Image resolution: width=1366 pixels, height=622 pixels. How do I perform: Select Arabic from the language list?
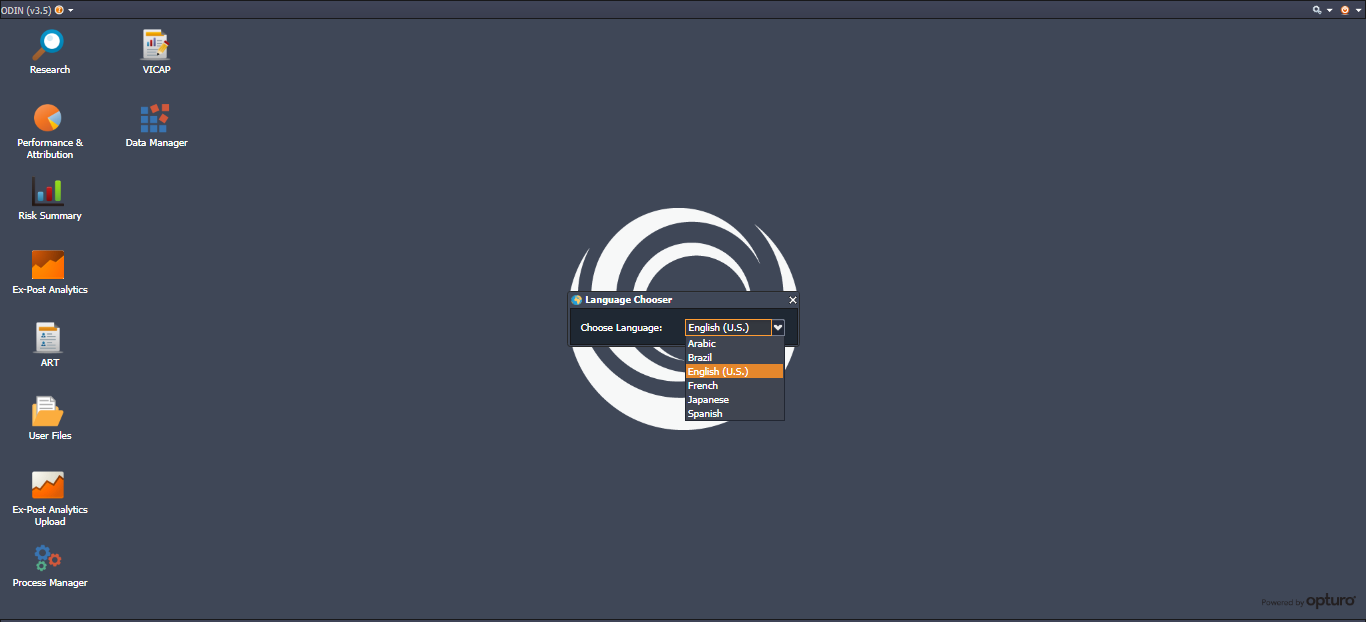(x=702, y=344)
